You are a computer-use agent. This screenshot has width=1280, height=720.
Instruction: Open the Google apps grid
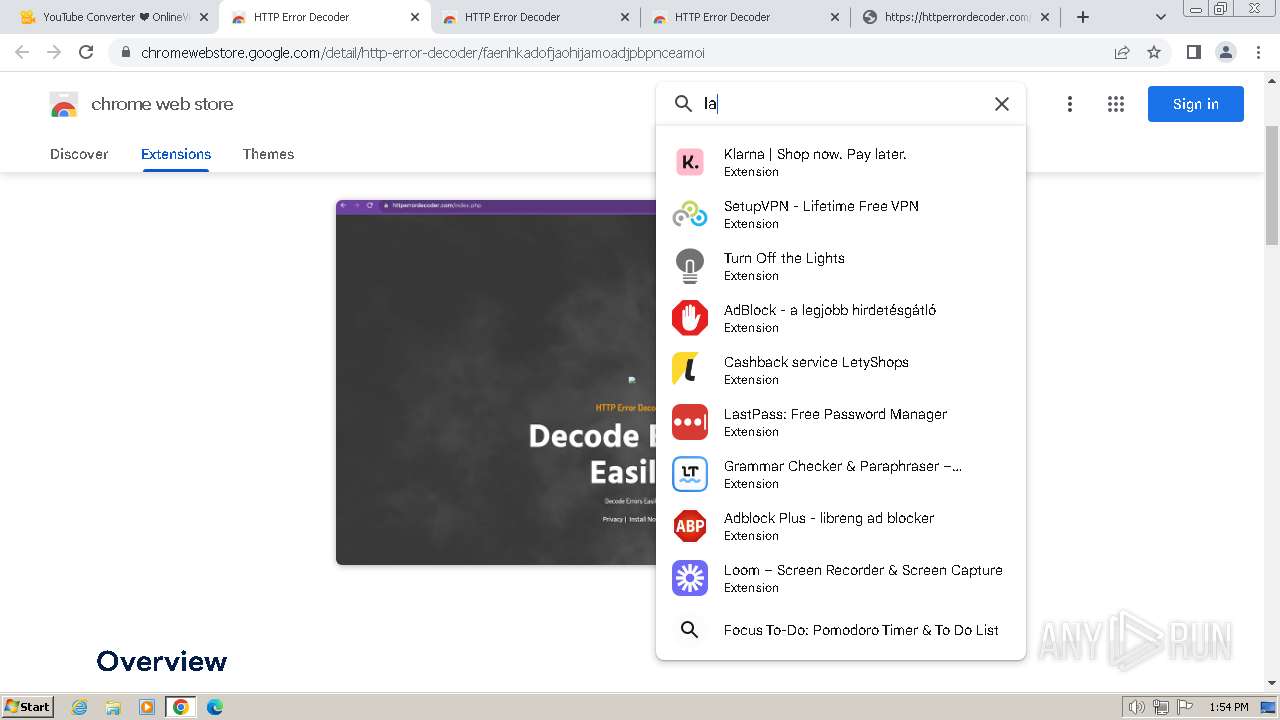point(1116,104)
